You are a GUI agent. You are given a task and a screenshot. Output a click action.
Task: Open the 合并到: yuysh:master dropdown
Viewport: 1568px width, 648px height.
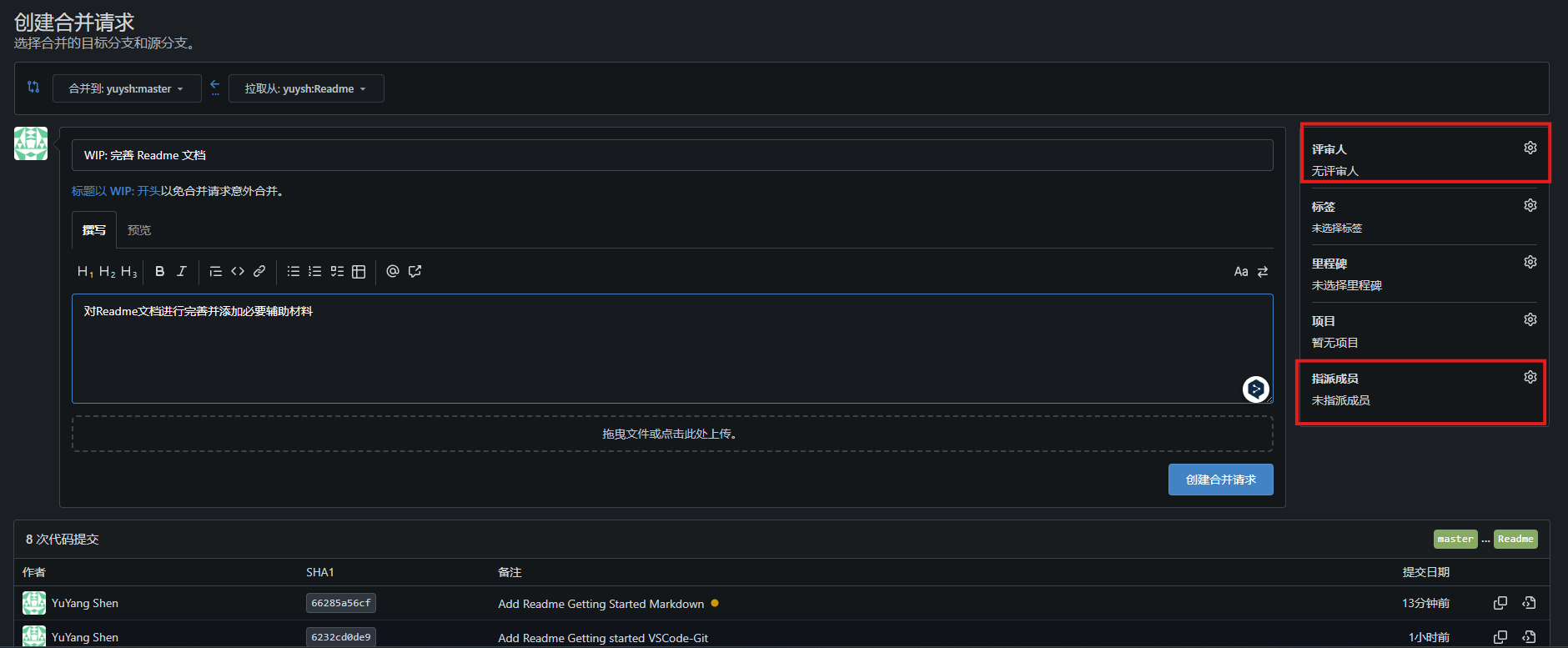coord(127,88)
